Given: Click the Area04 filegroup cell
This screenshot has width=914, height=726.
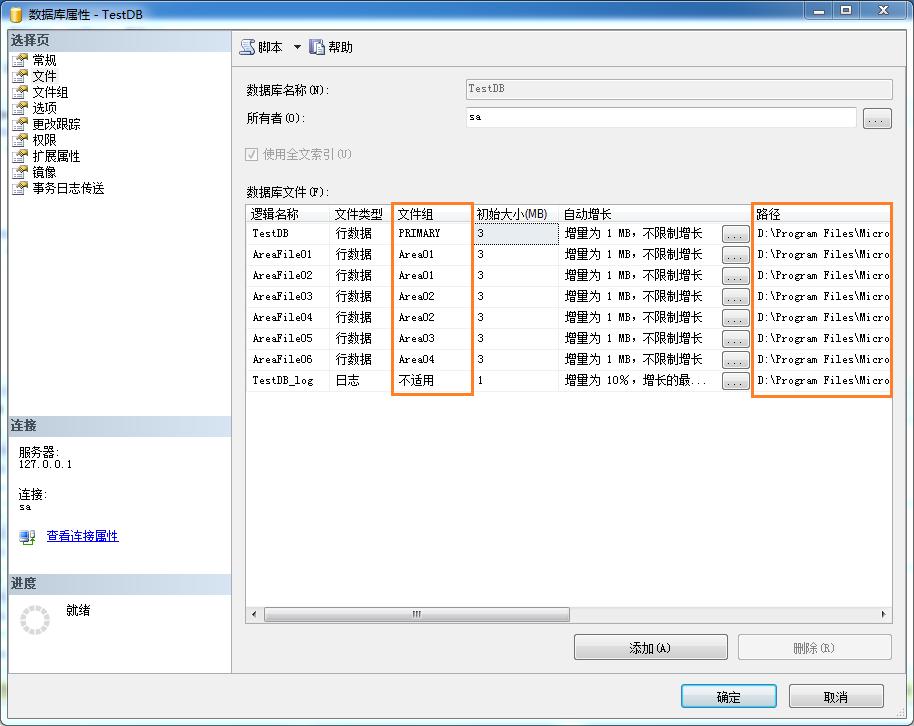Looking at the screenshot, I should [433, 359].
